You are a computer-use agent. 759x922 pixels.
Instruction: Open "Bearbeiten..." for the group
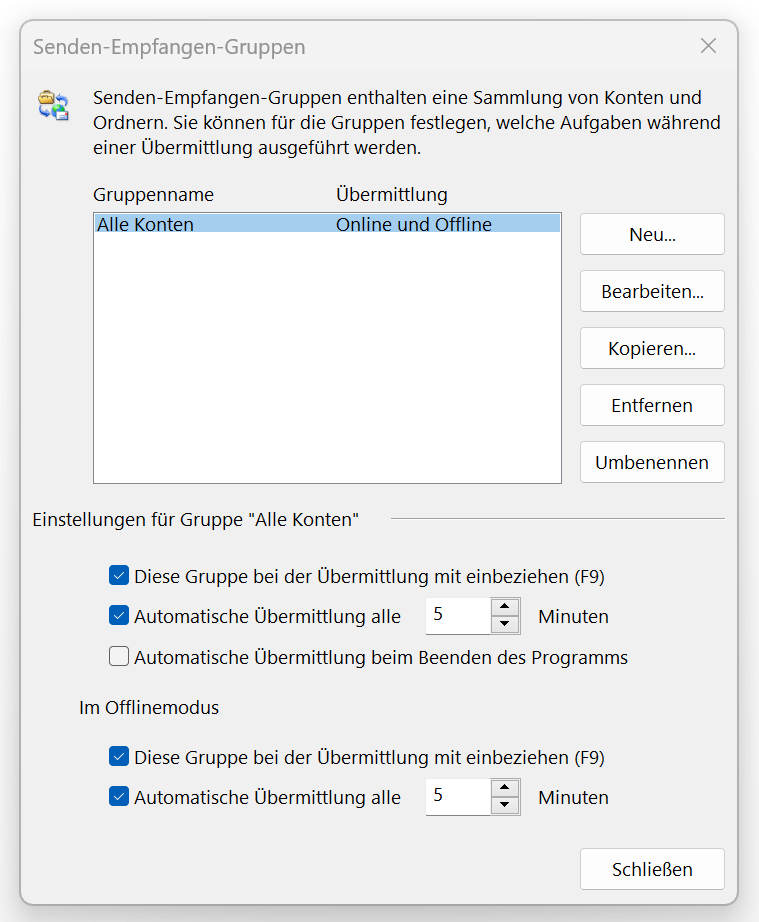tap(652, 292)
